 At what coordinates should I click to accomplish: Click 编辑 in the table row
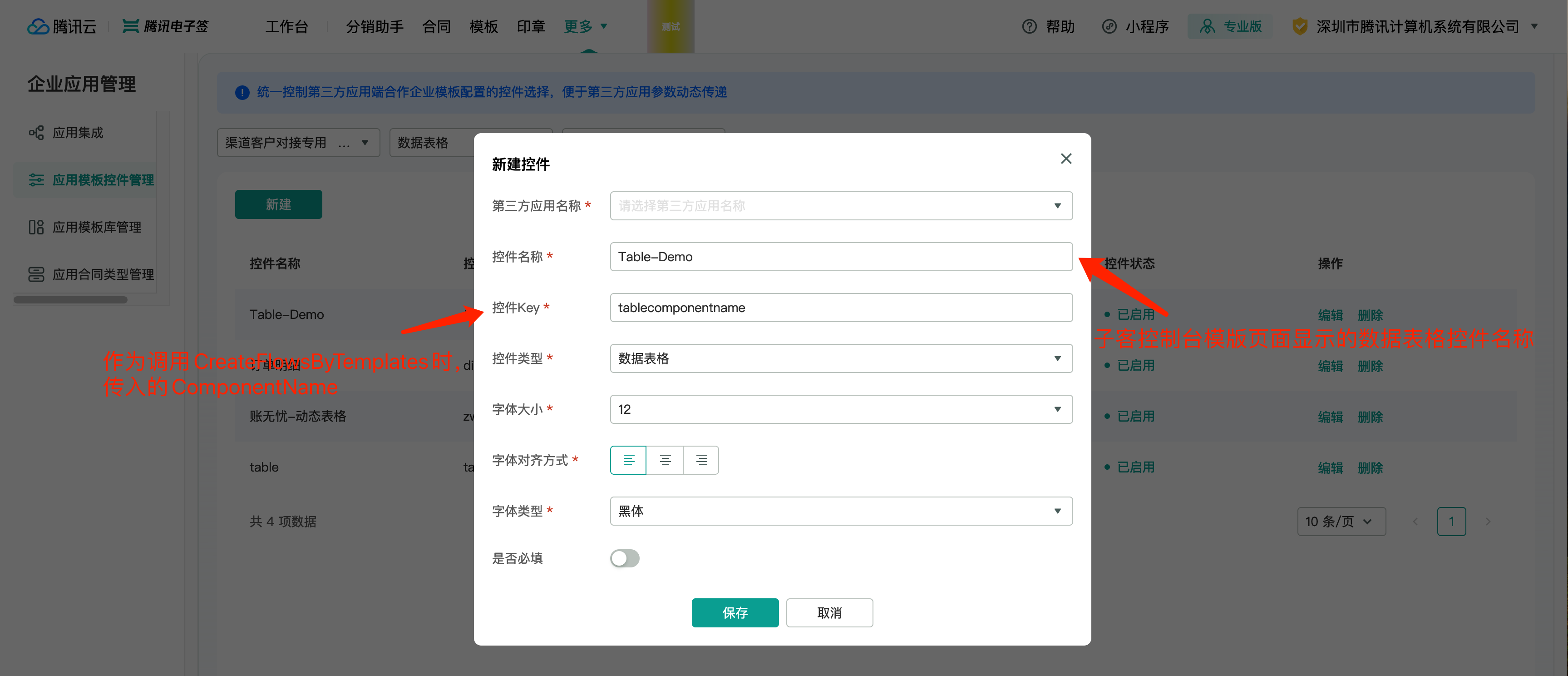(1330, 468)
